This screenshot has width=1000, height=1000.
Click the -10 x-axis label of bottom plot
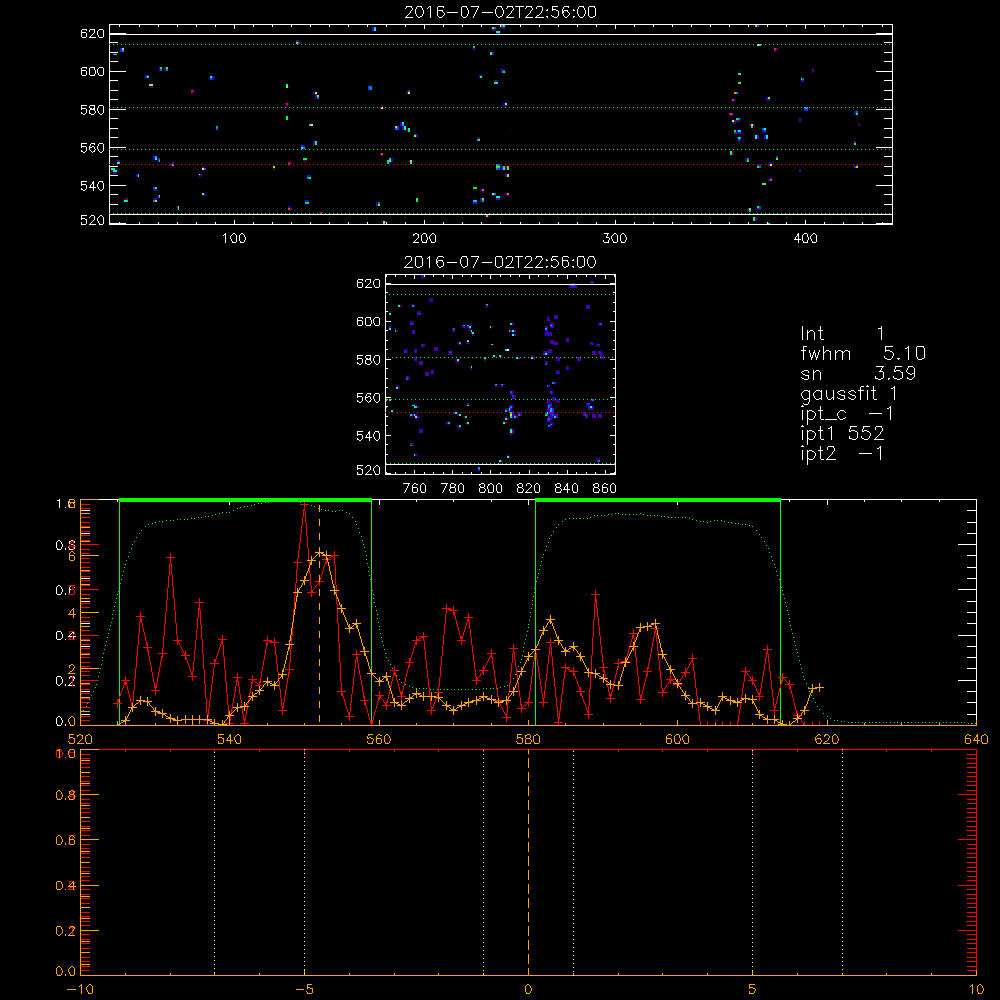click(x=80, y=989)
